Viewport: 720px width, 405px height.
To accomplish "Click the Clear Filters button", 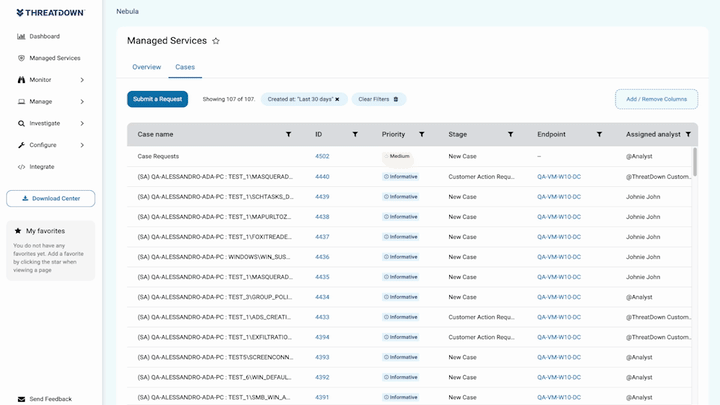I will (379, 99).
